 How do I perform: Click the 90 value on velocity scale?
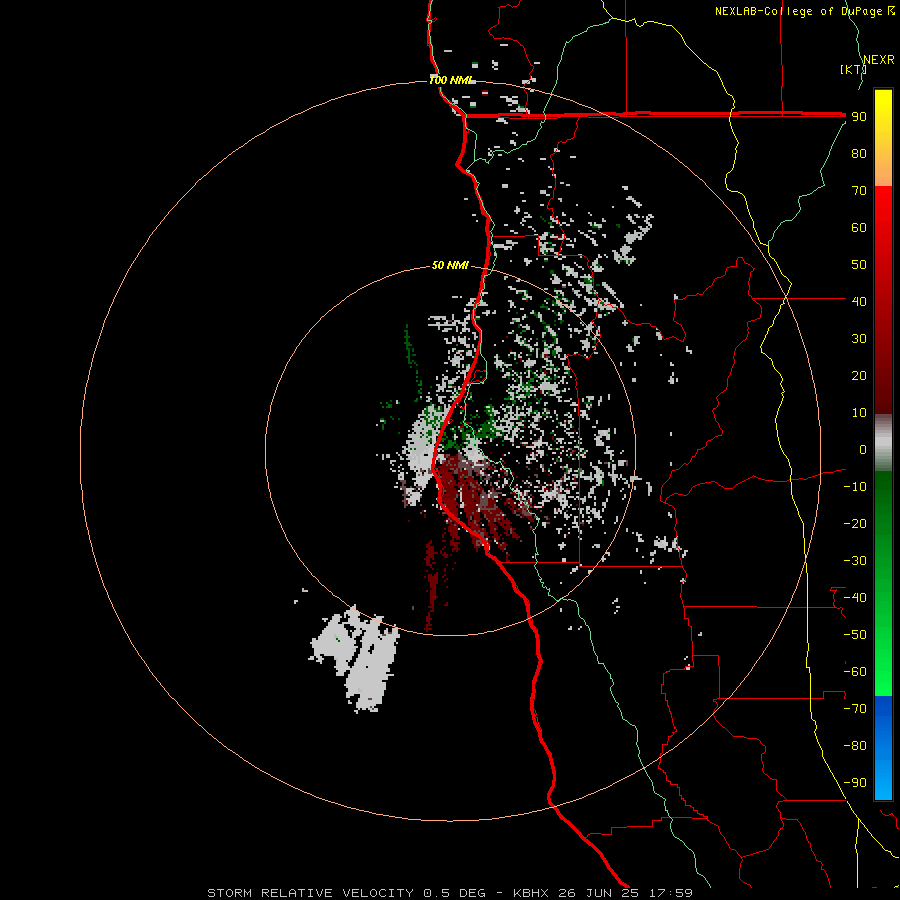click(x=859, y=117)
